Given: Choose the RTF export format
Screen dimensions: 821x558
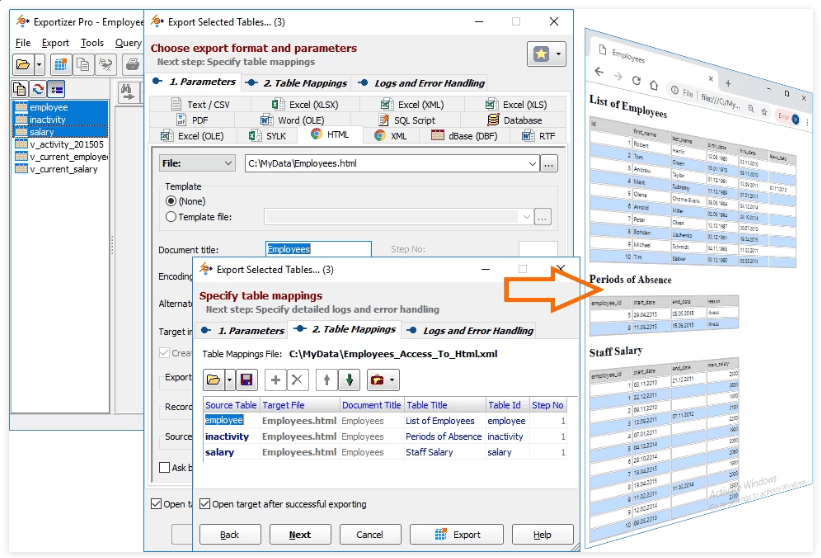Looking at the screenshot, I should tap(539, 136).
